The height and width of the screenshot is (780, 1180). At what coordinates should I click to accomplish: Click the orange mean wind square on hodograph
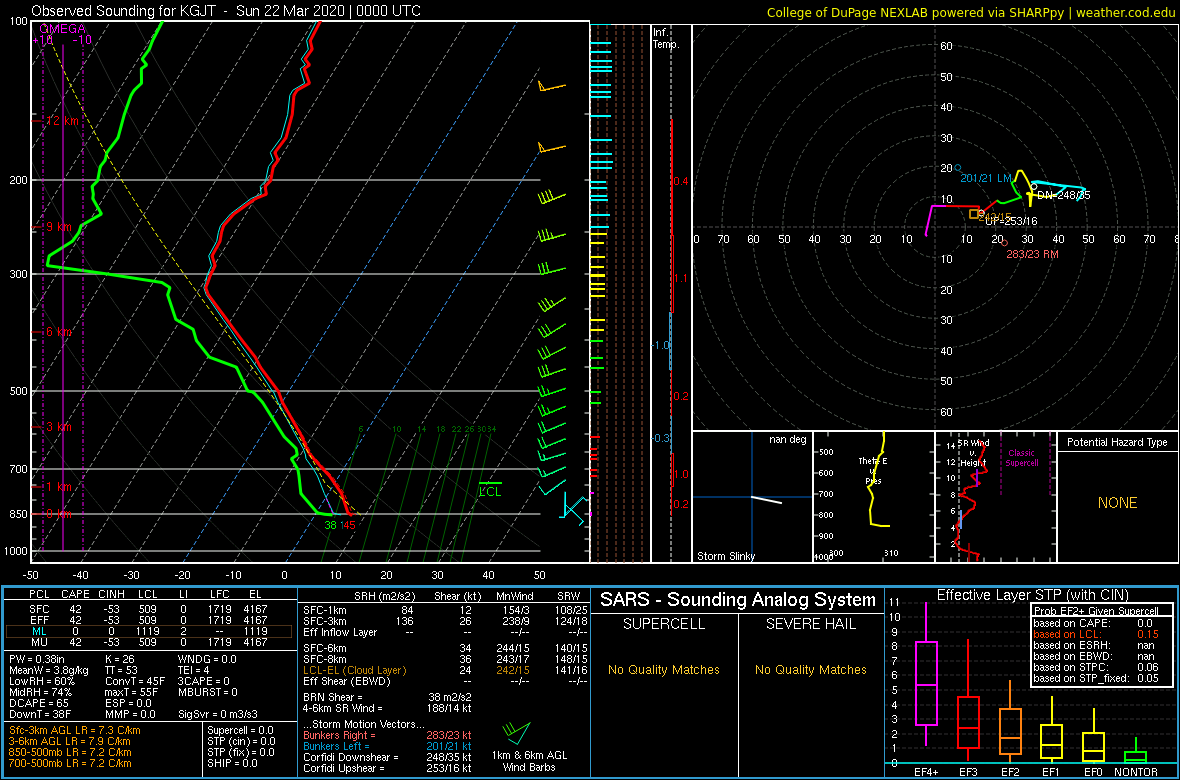coord(974,215)
